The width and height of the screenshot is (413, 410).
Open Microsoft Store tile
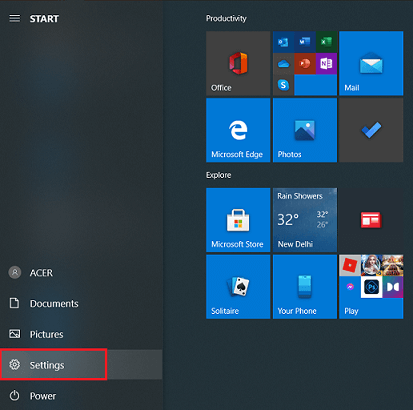pyautogui.click(x=238, y=220)
